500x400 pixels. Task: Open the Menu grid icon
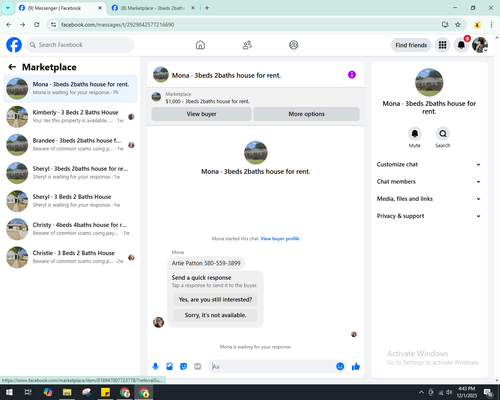point(442,45)
